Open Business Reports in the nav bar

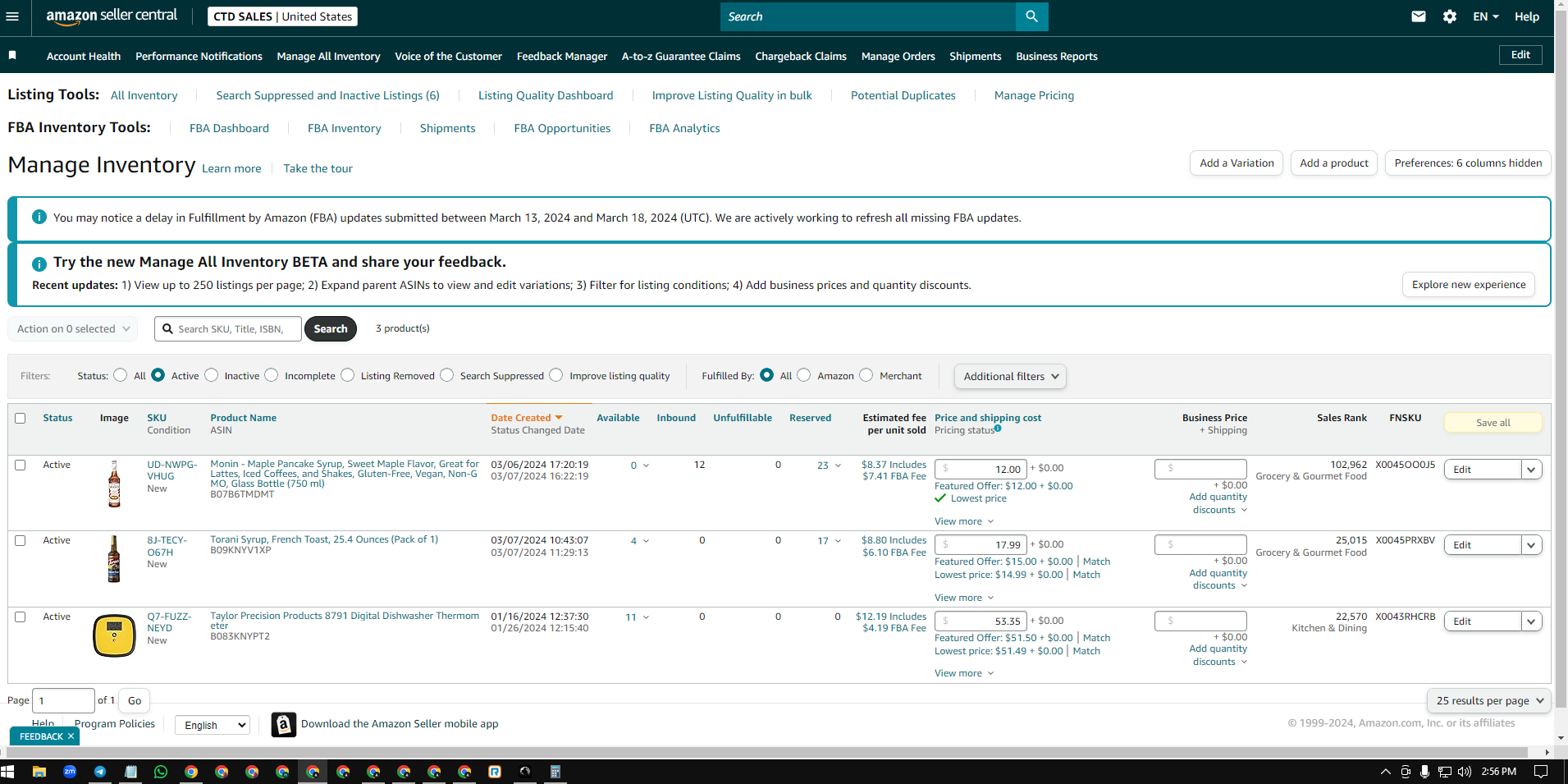click(x=1057, y=56)
